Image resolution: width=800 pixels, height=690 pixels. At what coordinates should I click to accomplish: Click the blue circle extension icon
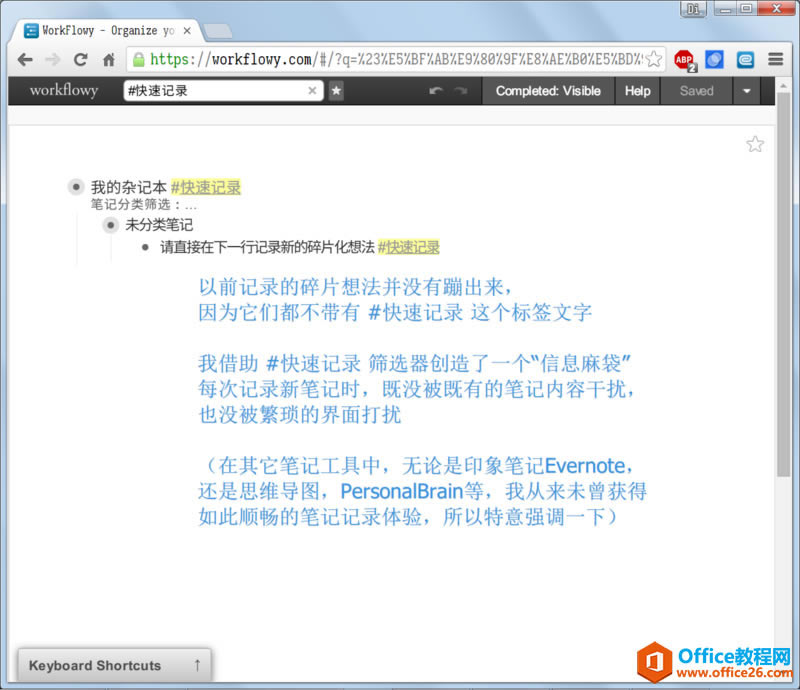(x=714, y=60)
